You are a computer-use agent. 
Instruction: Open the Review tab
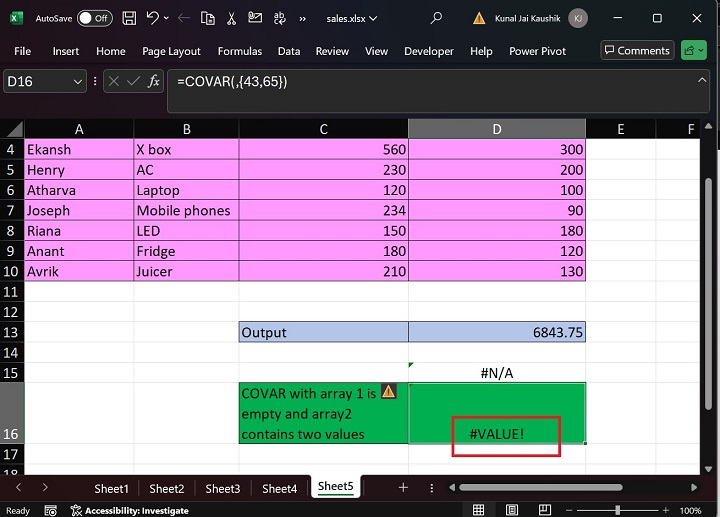pos(332,51)
